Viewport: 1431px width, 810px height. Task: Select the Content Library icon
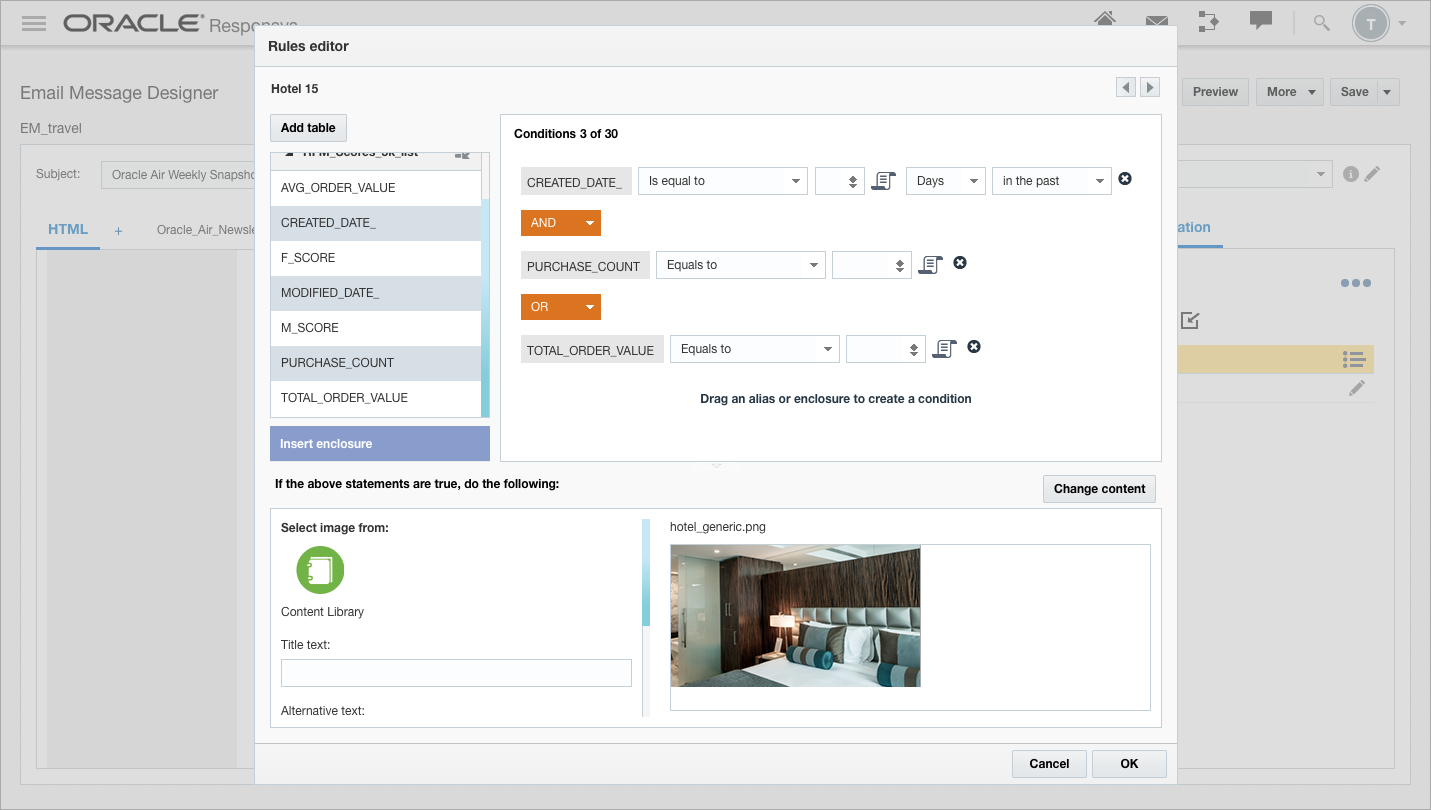pos(320,570)
